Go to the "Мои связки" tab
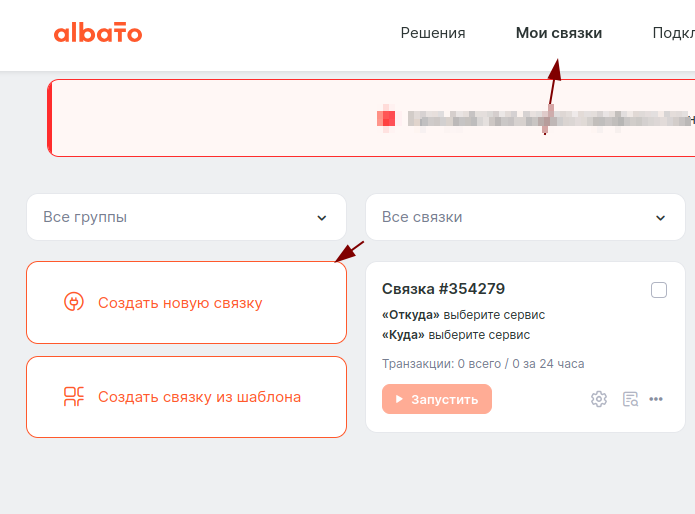 click(559, 33)
